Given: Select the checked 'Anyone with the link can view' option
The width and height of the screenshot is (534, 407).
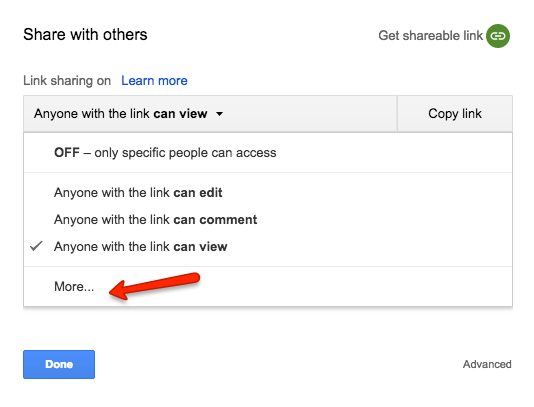Looking at the screenshot, I should click(x=268, y=246).
